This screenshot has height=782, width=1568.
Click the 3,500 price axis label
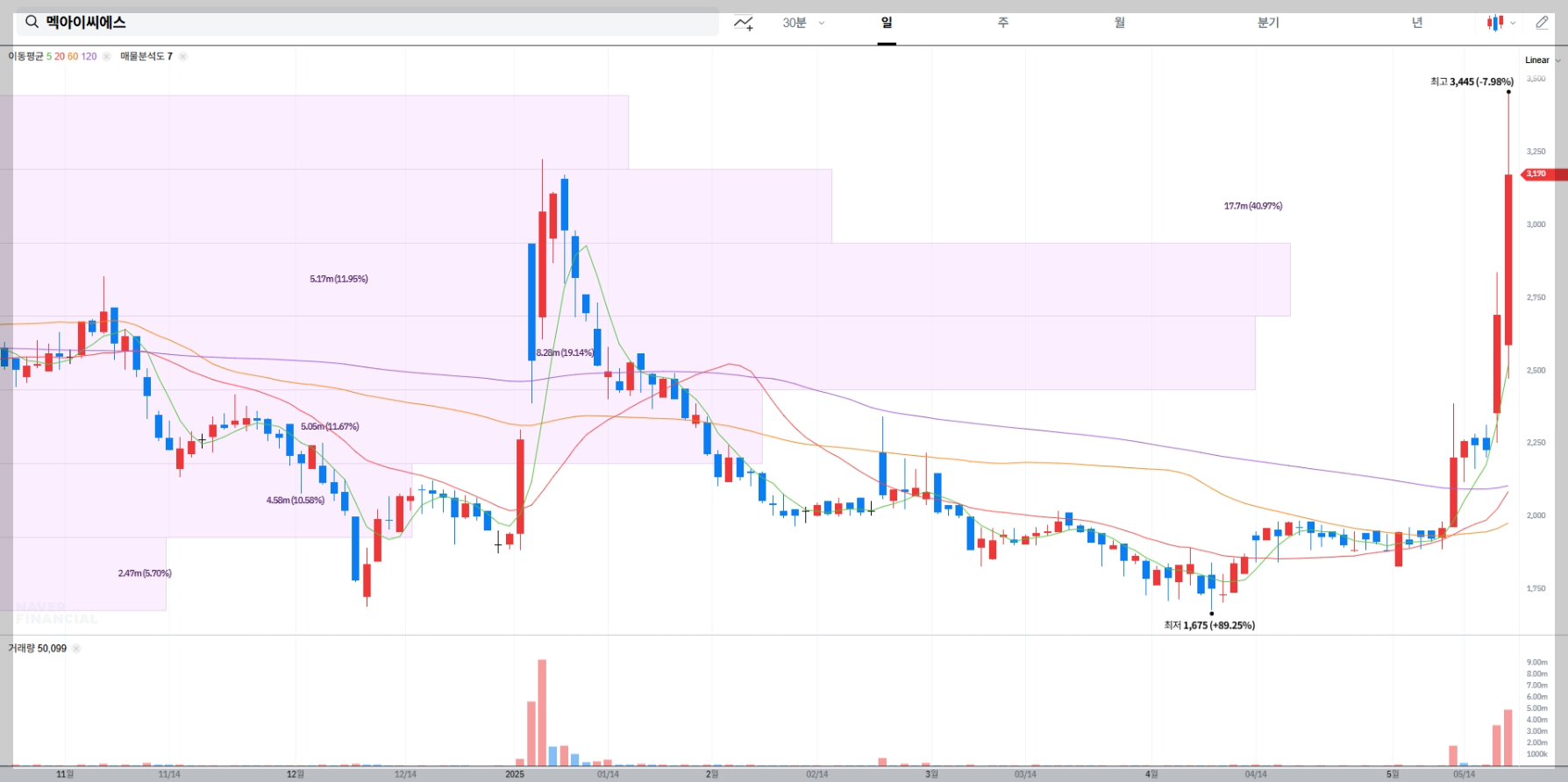coord(1536,79)
